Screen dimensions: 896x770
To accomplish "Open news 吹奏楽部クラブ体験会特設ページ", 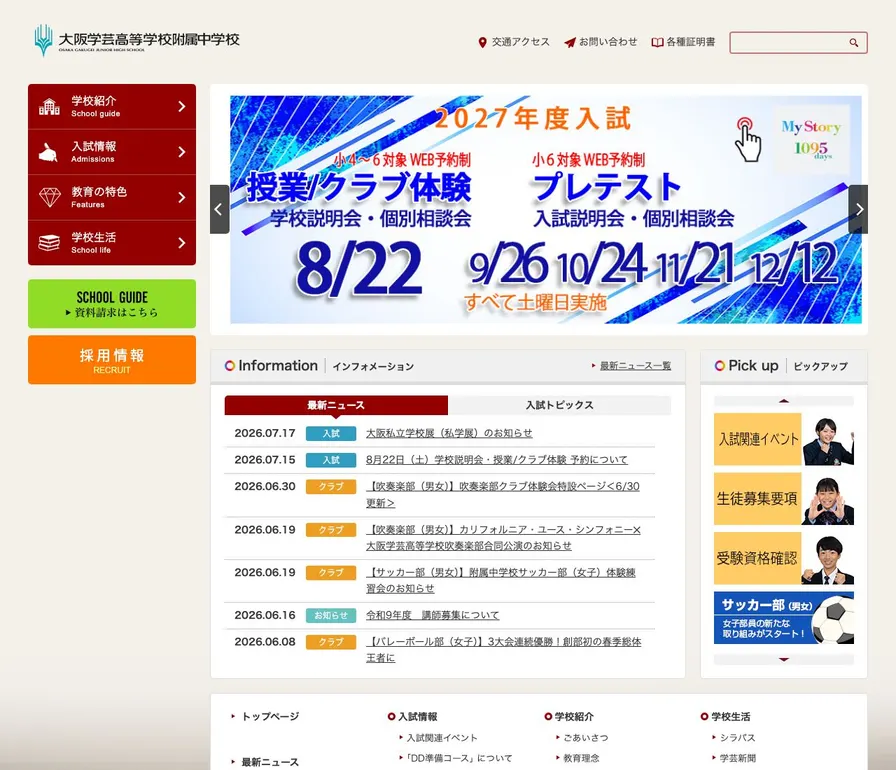I will (503, 495).
